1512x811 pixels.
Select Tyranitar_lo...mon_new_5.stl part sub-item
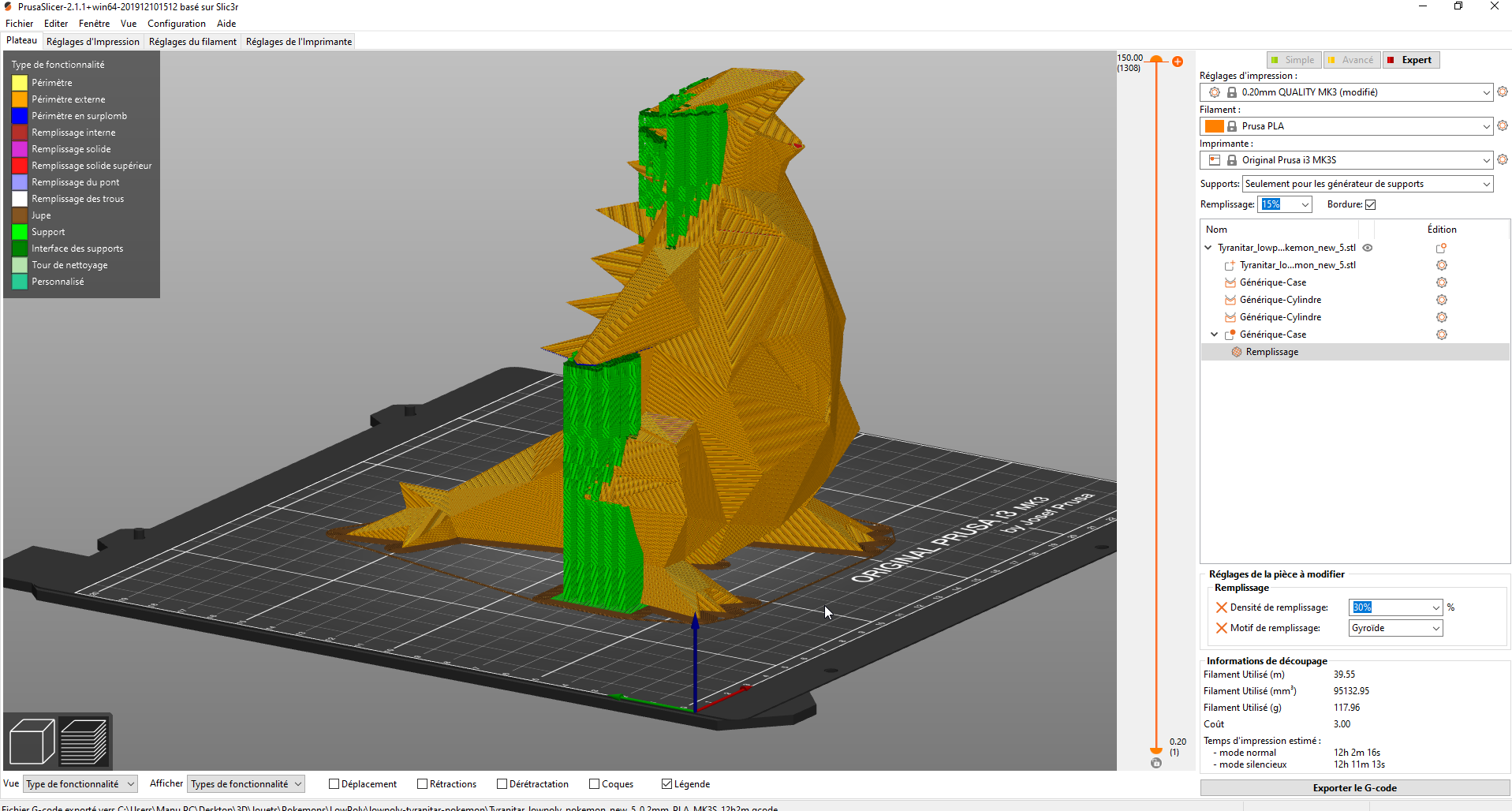click(x=1297, y=265)
